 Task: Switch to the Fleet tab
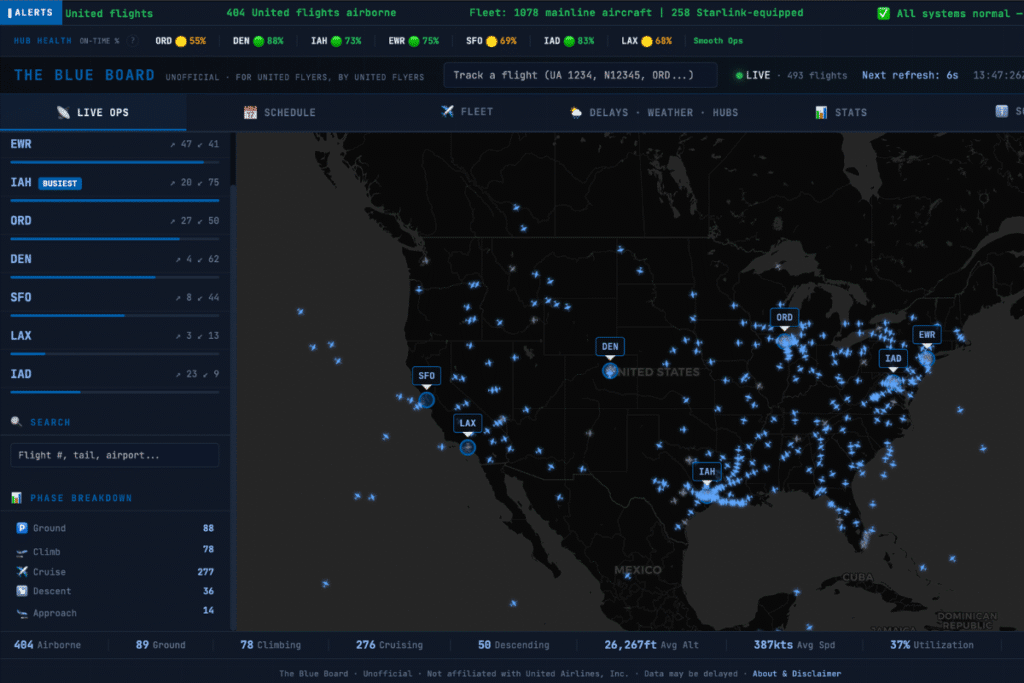coord(467,112)
